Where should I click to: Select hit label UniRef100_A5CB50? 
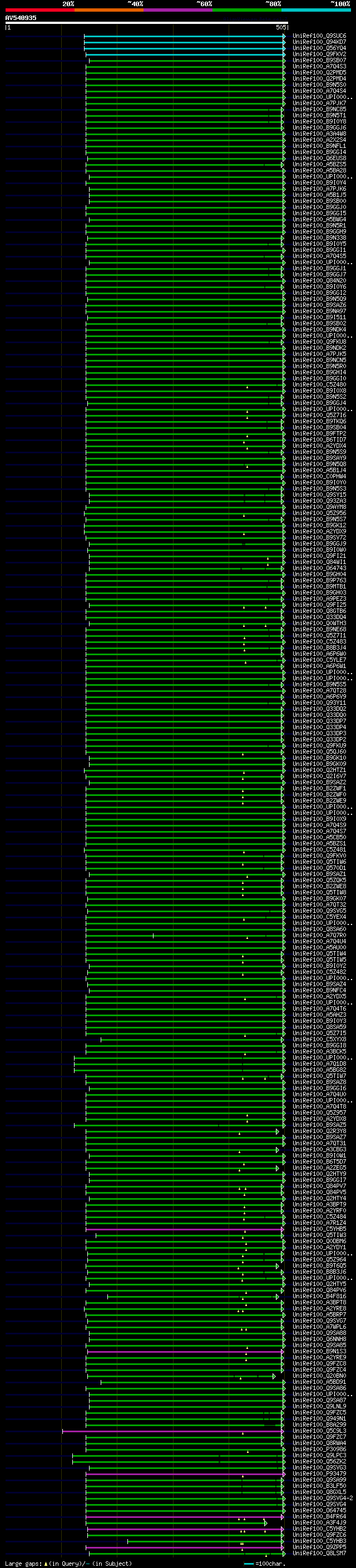(319, 838)
